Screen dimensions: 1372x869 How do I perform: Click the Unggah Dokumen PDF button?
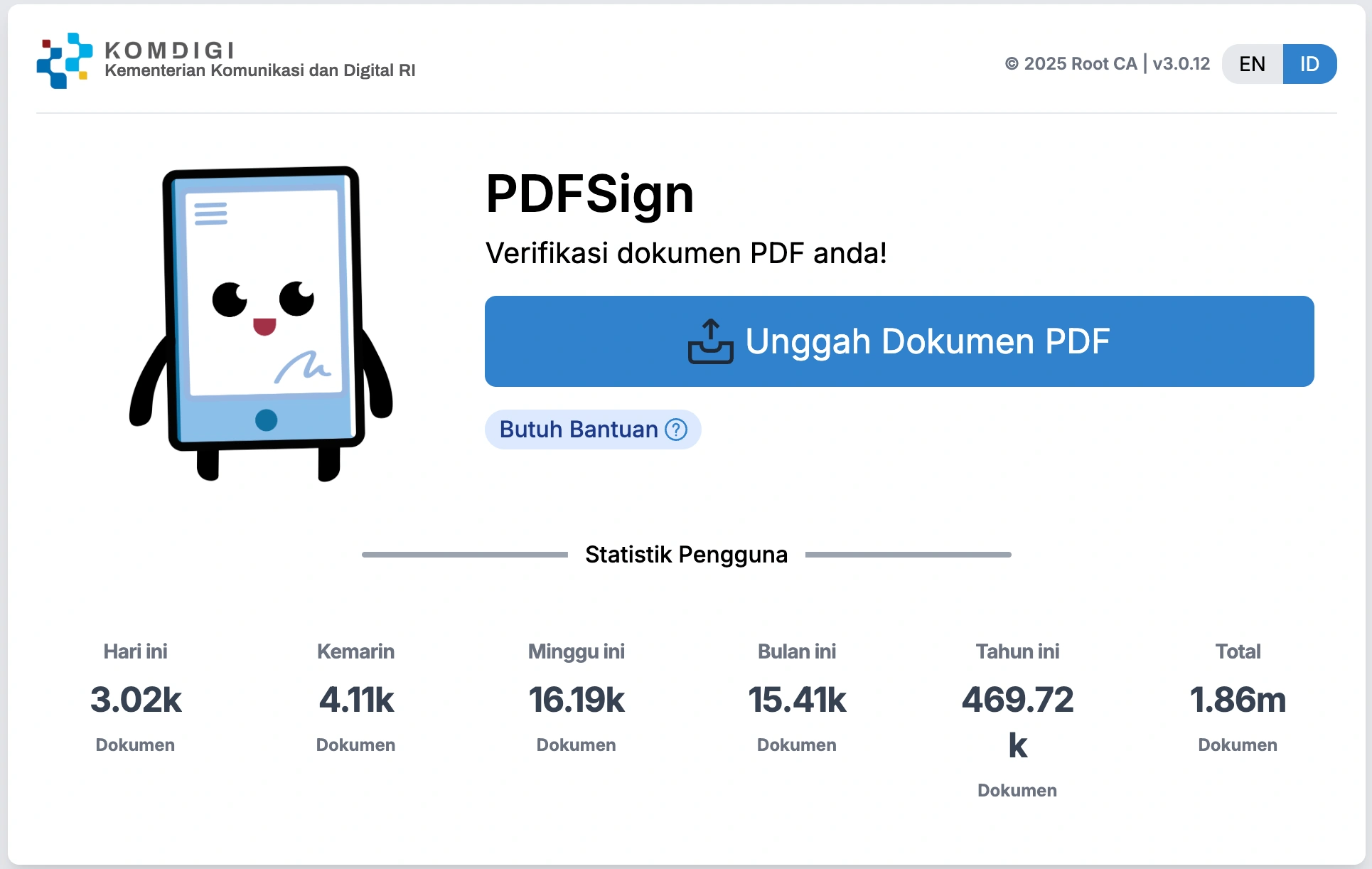point(899,341)
